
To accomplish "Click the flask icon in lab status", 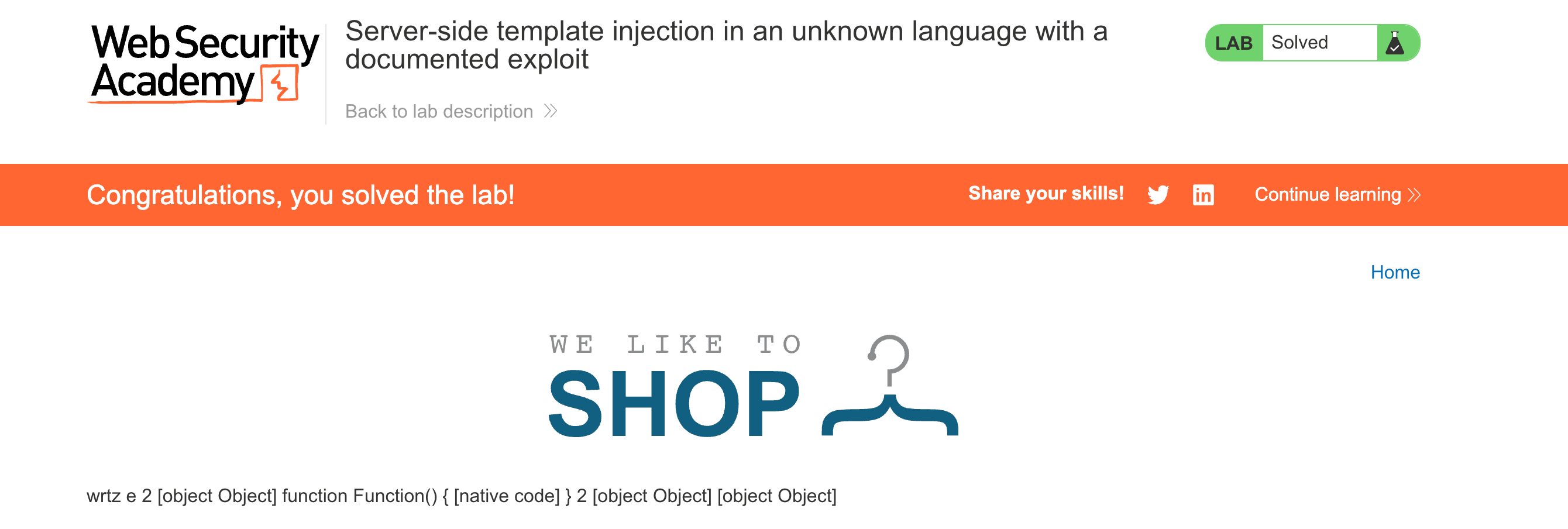I will click(1394, 43).
